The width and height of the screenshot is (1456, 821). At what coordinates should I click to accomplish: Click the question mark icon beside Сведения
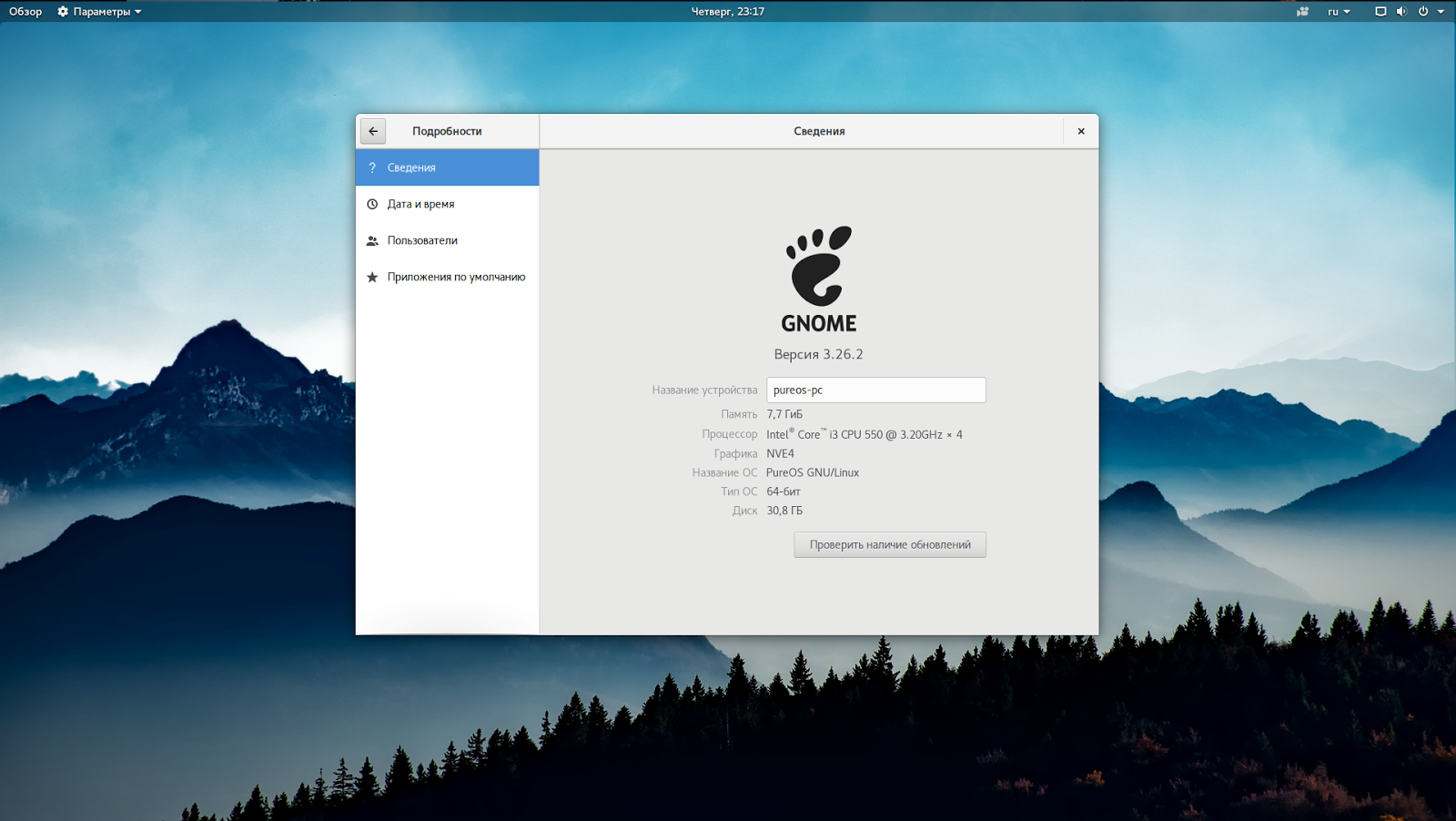(x=372, y=167)
